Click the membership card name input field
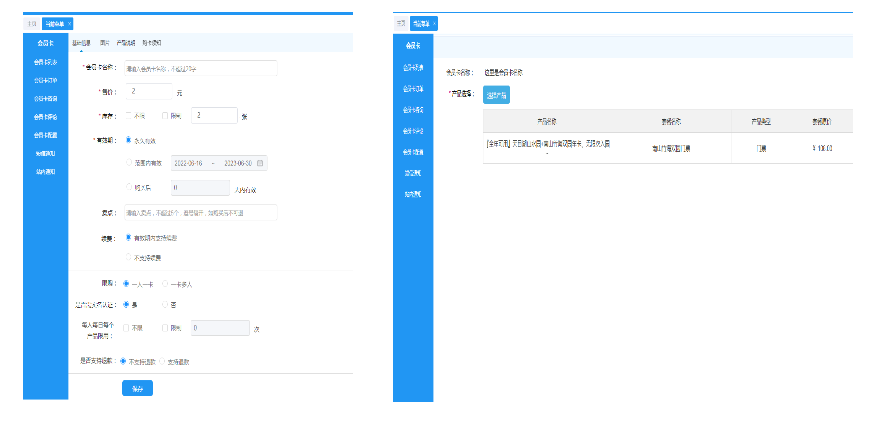 [x=200, y=68]
